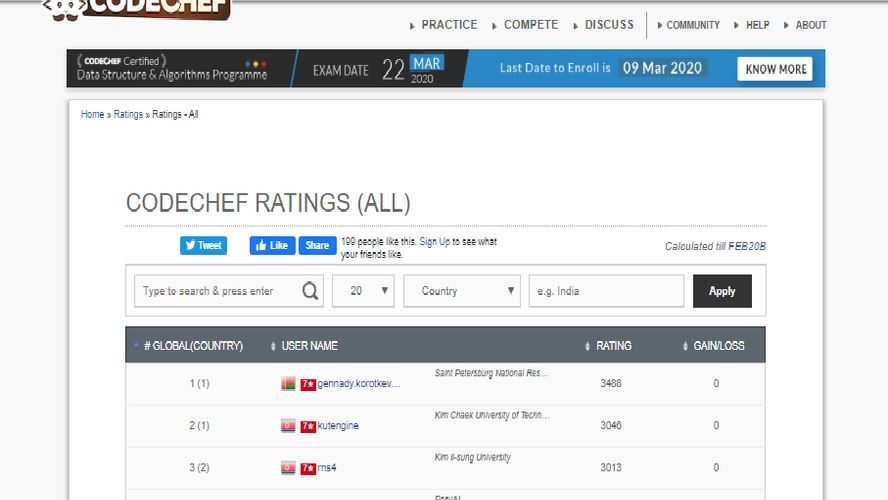The width and height of the screenshot is (888, 500).
Task: Expand the Practice menu
Action: click(x=449, y=25)
